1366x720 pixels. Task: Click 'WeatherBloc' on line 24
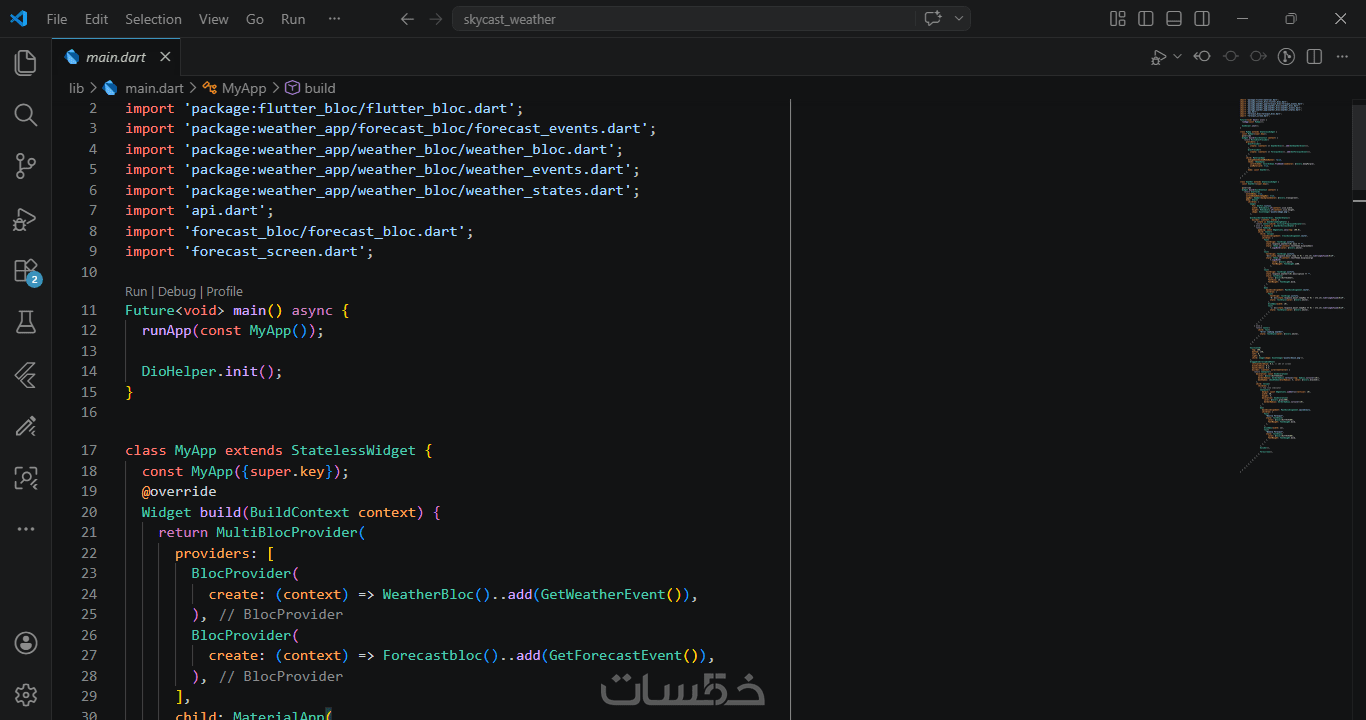pos(428,594)
